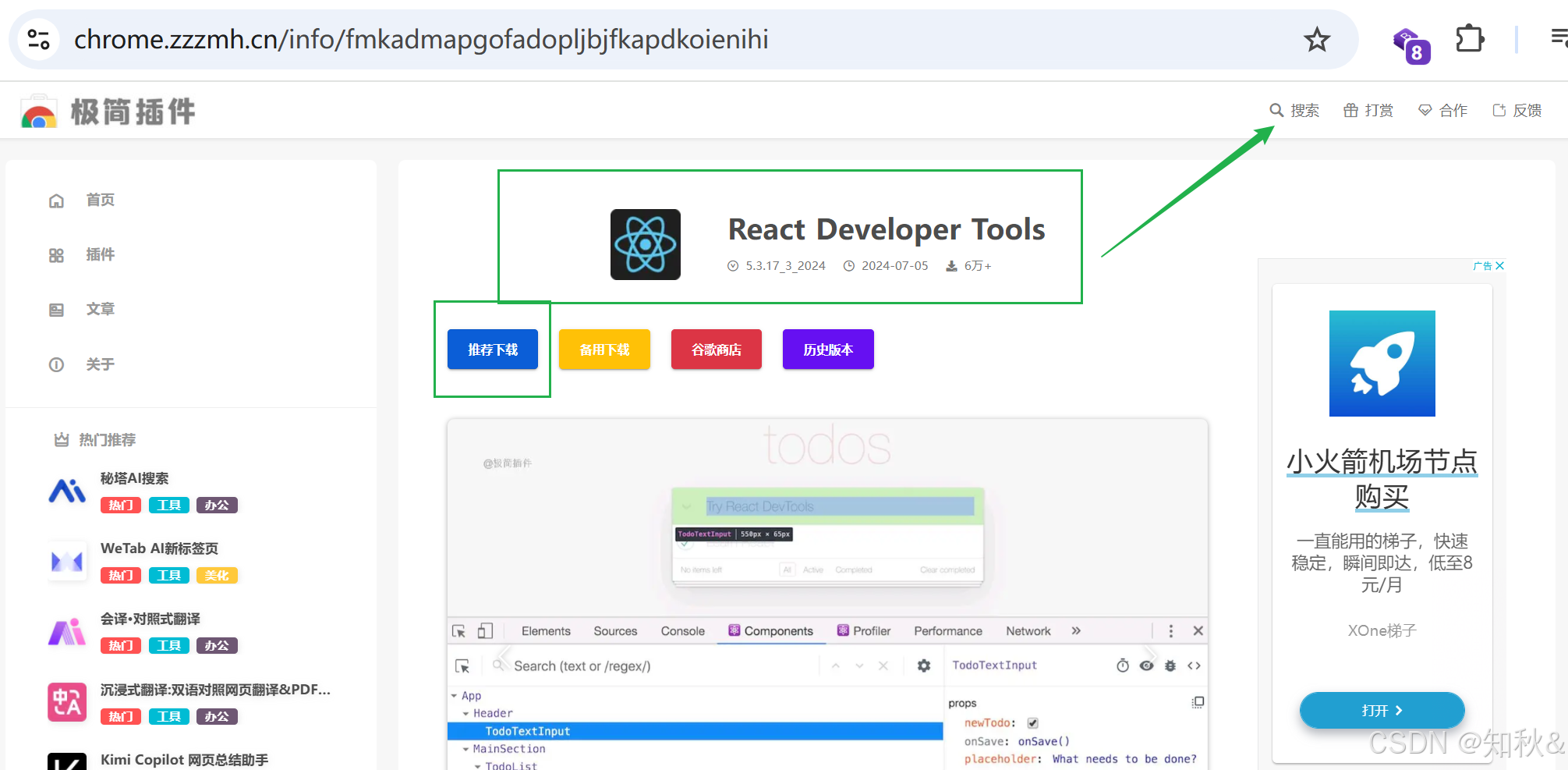Collapse the Header tree node

pos(465,713)
